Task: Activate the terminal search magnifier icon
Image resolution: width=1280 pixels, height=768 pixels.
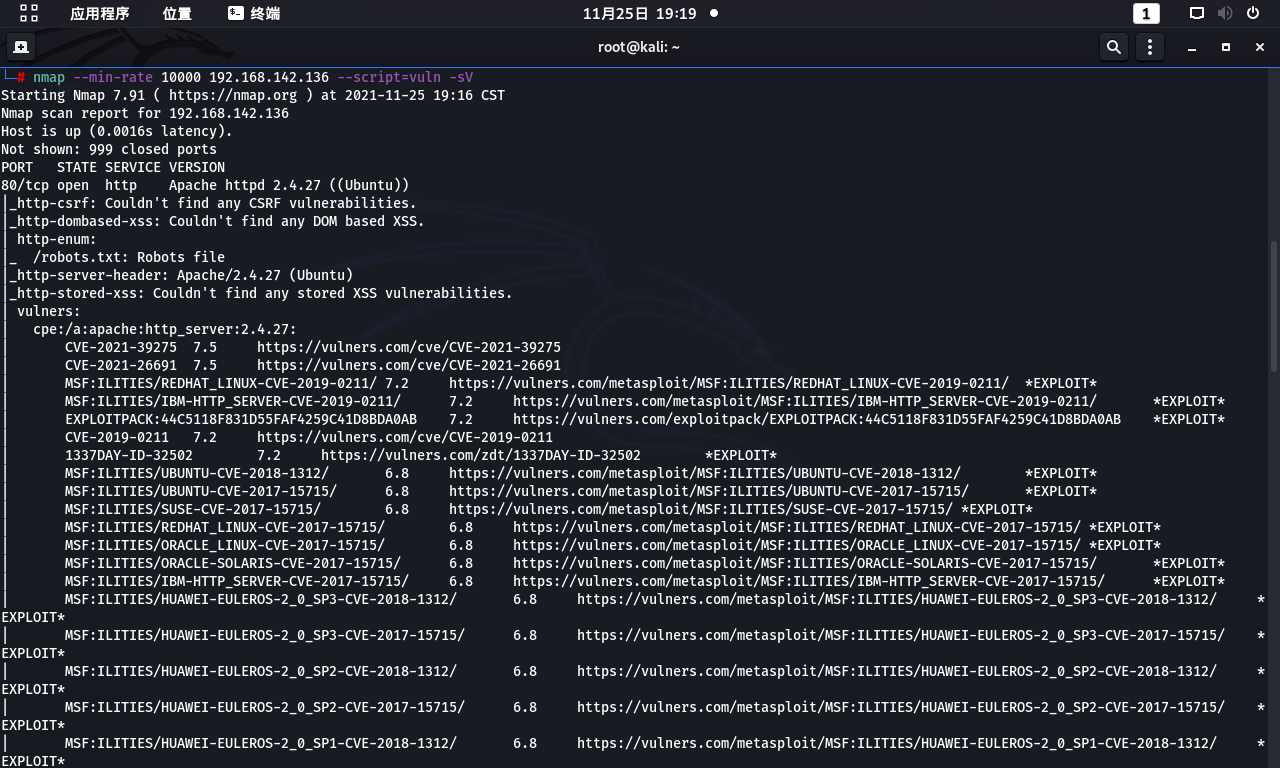Action: [1113, 46]
